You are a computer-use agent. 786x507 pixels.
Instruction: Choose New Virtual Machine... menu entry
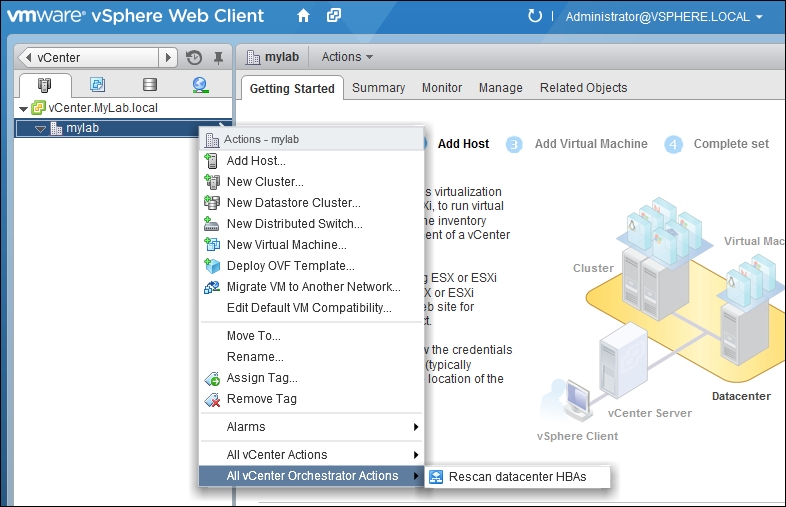311,245
